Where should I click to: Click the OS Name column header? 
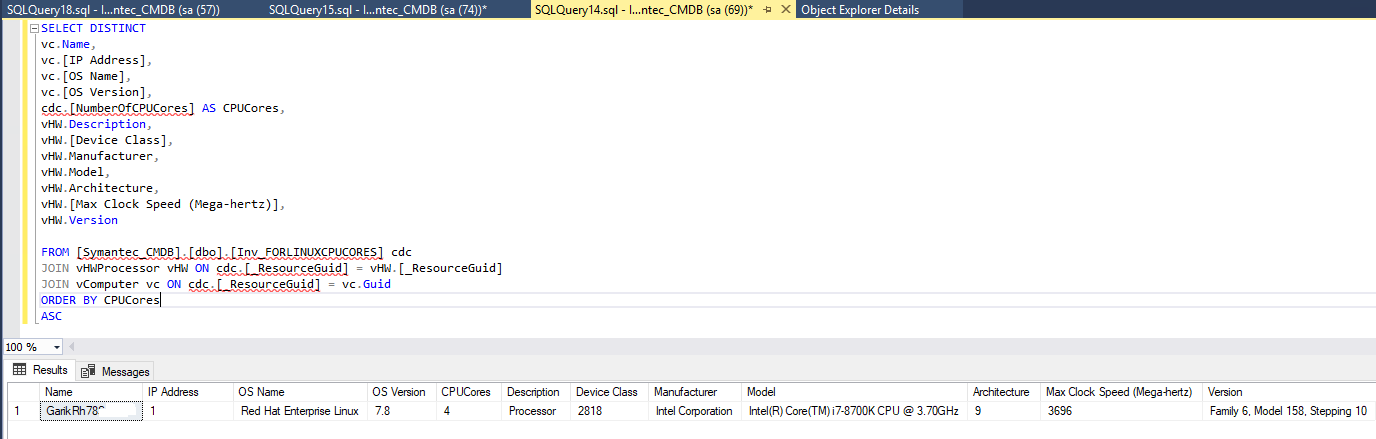[300, 392]
